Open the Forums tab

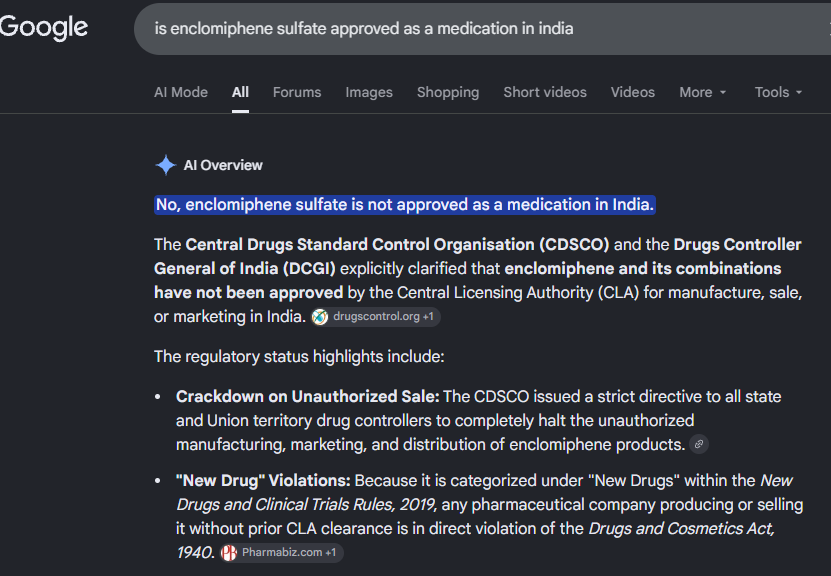[297, 92]
